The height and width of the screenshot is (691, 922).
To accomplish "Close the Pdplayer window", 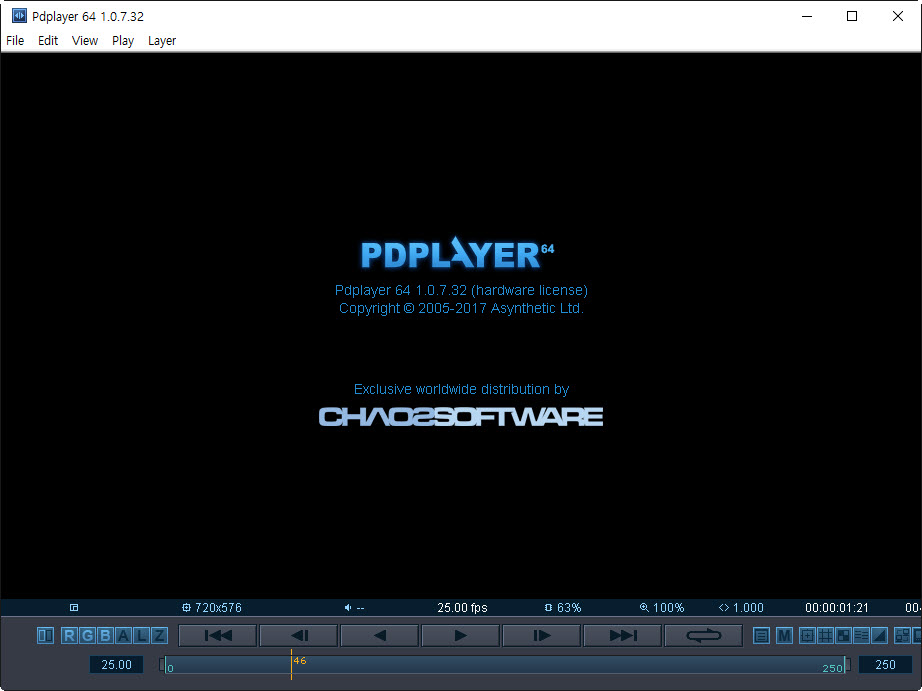I will pos(897,16).
